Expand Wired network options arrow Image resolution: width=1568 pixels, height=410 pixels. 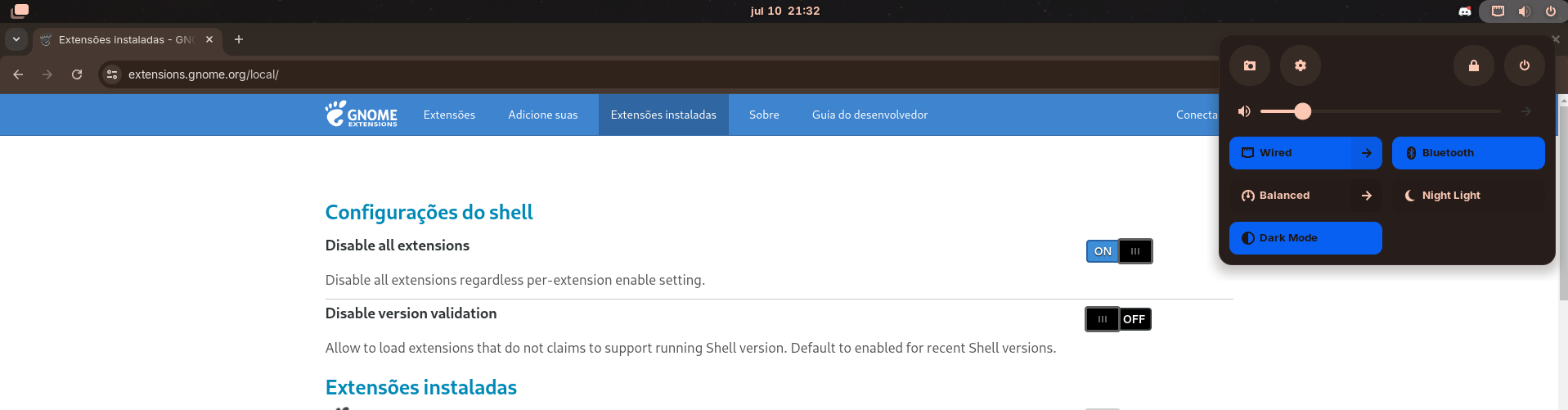click(x=1366, y=153)
